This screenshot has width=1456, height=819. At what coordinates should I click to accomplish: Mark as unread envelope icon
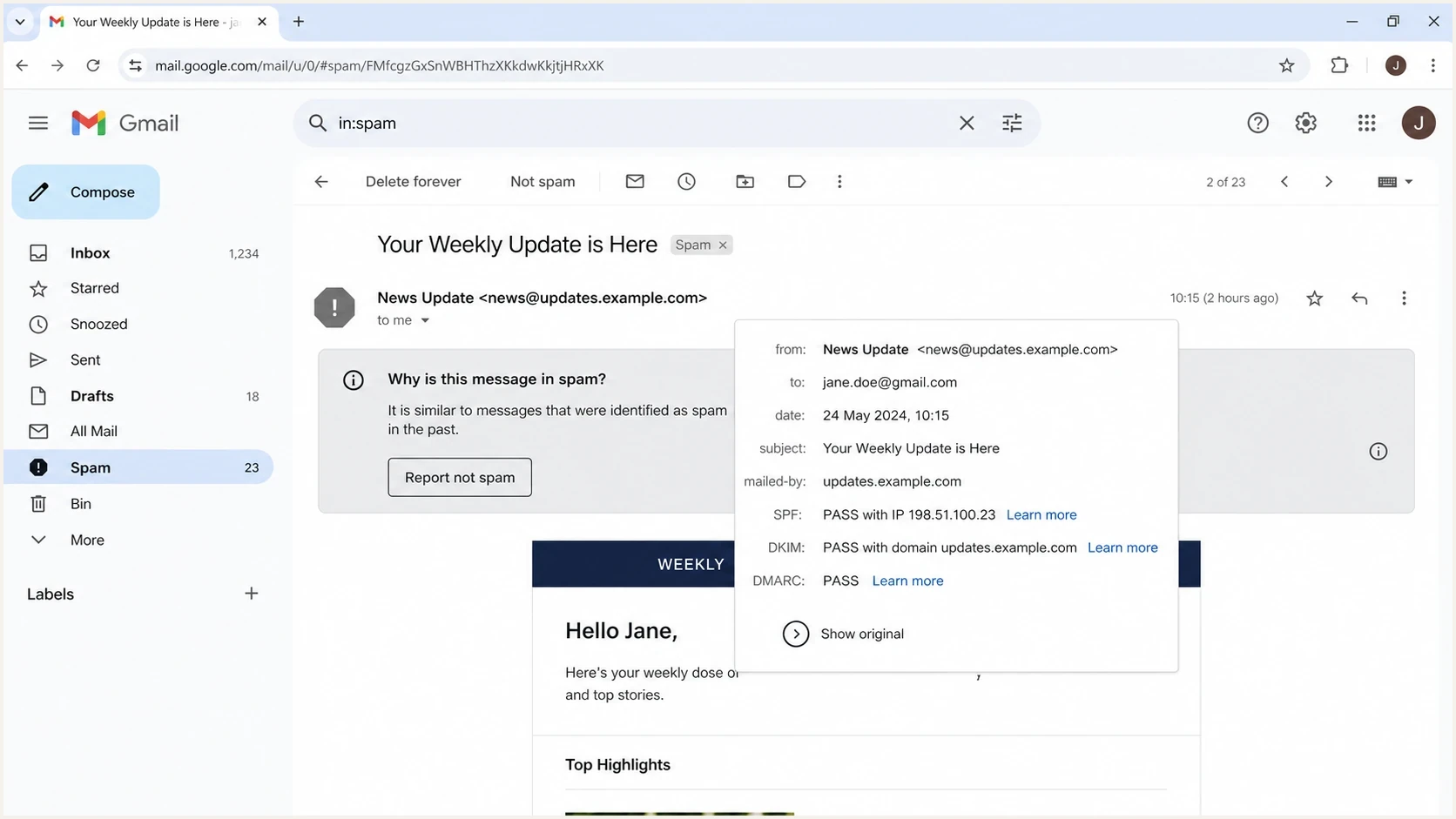635,181
